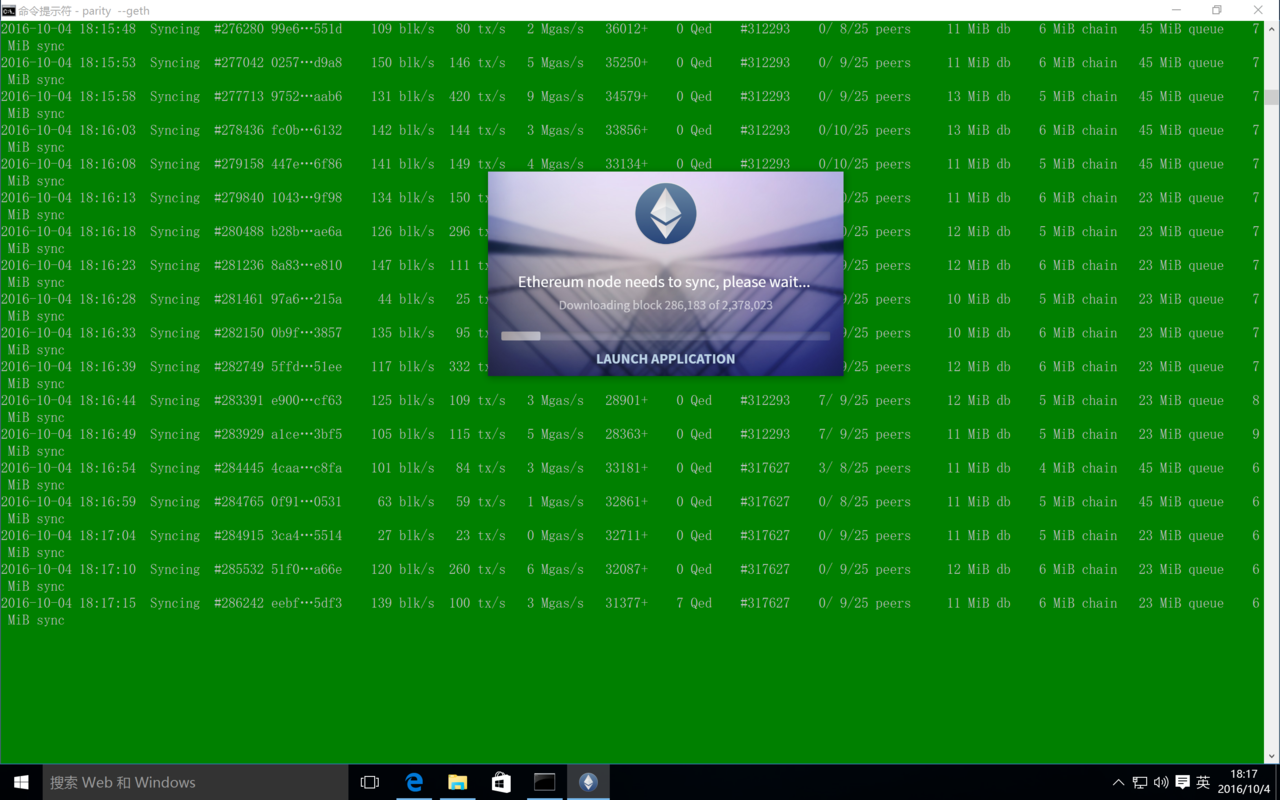Viewport: 1280px width, 800px height.
Task: Open Task View from the taskbar
Action: (x=370, y=782)
